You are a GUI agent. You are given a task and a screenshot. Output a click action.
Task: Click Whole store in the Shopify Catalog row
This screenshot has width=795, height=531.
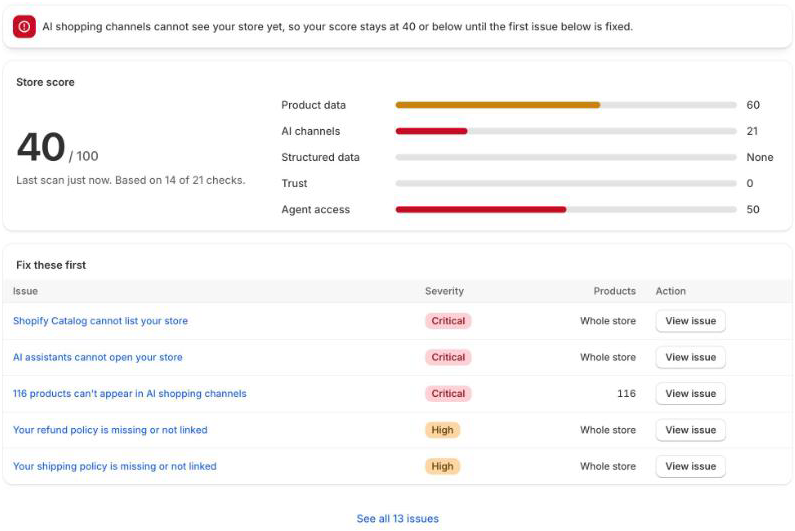point(608,321)
